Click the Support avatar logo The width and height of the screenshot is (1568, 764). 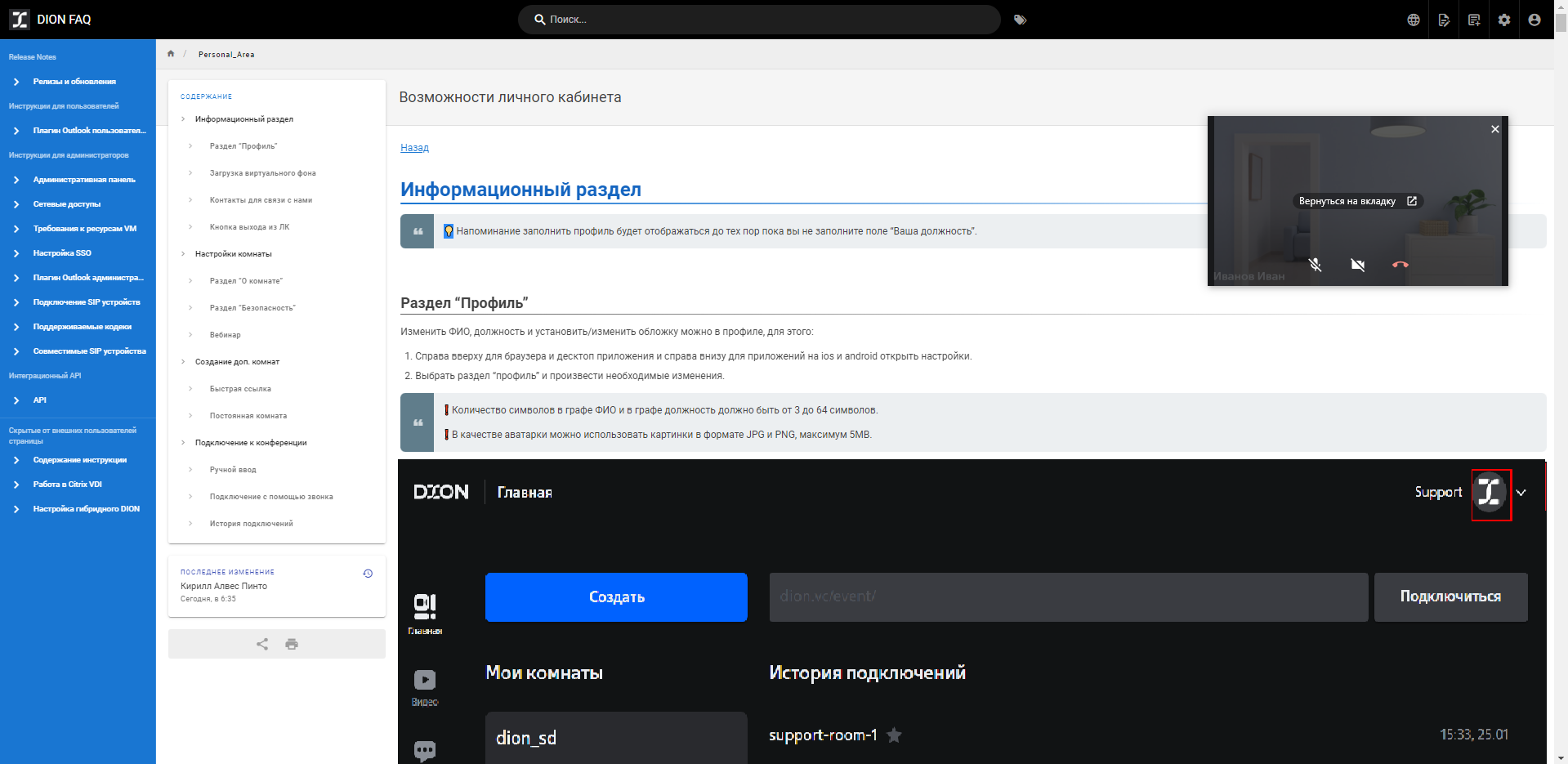(x=1491, y=493)
